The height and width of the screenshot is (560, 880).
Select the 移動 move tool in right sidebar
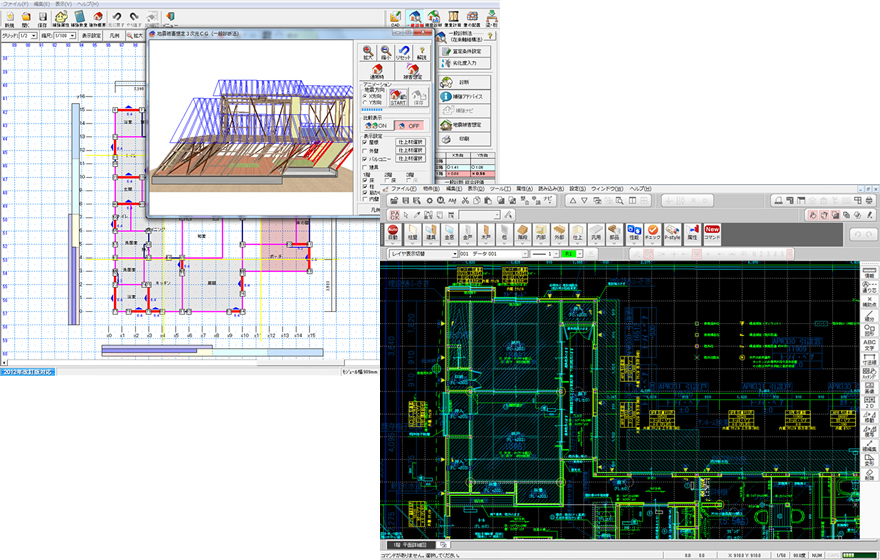(869, 416)
